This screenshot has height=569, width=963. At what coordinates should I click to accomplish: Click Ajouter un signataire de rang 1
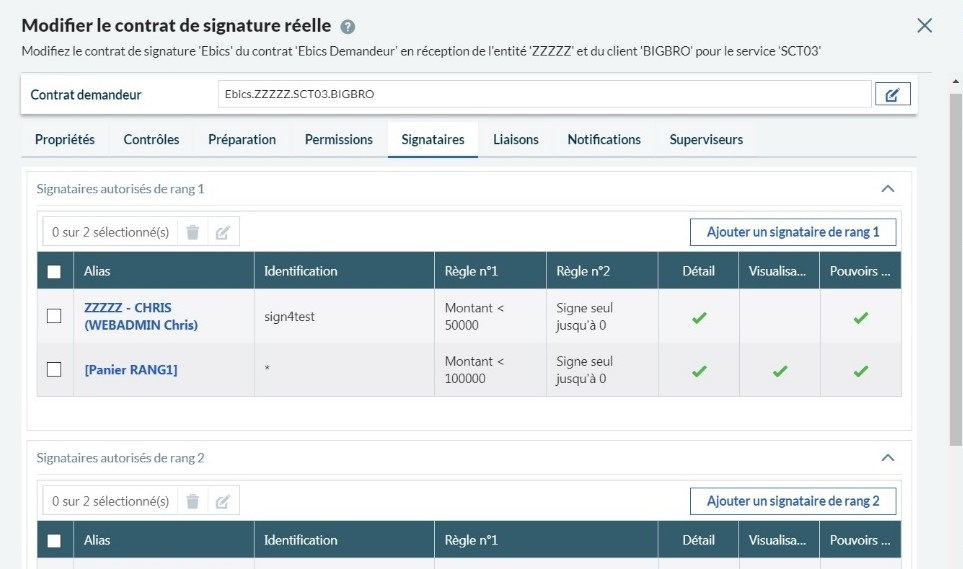793,232
